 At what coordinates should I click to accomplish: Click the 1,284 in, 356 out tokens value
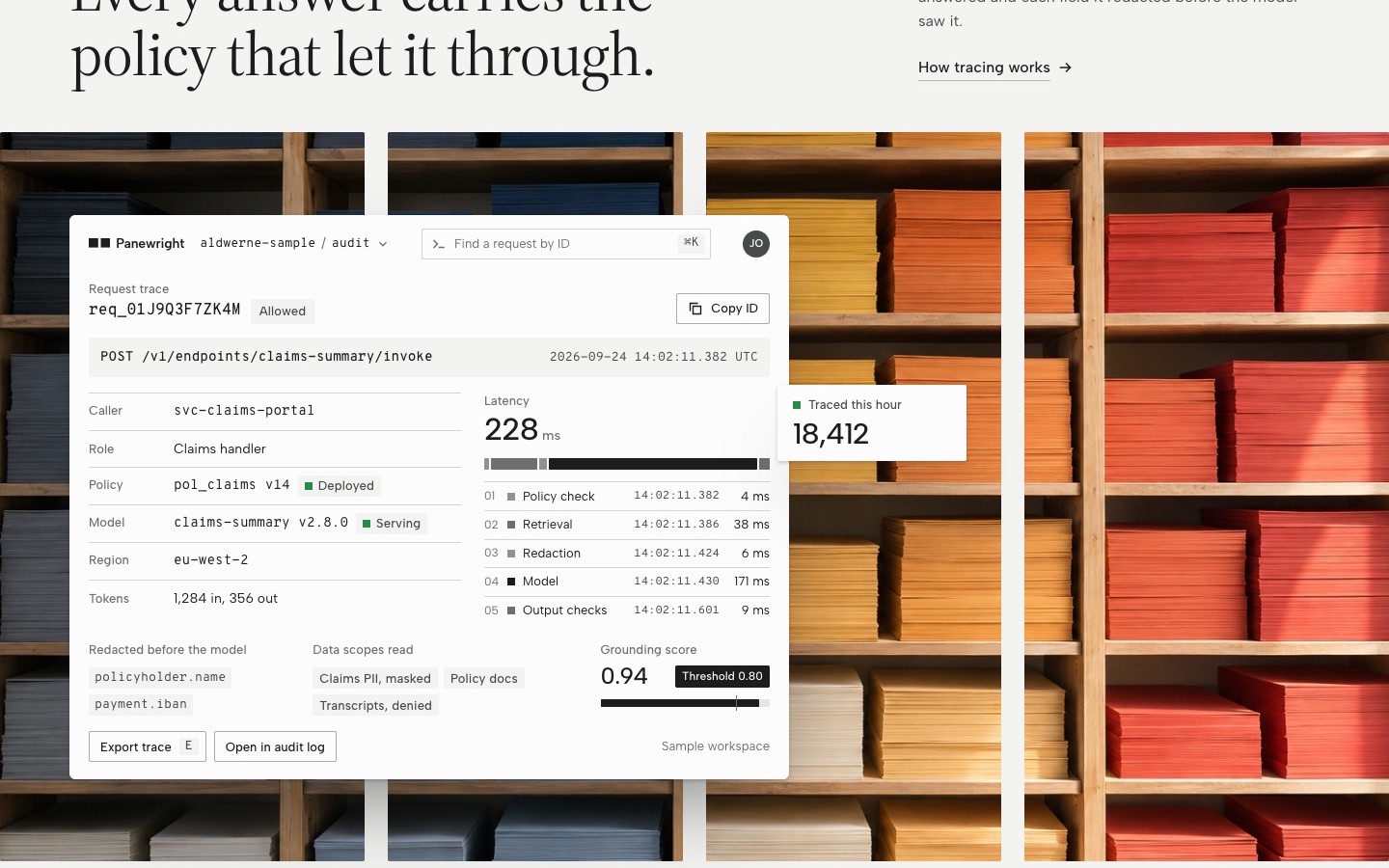[226, 599]
